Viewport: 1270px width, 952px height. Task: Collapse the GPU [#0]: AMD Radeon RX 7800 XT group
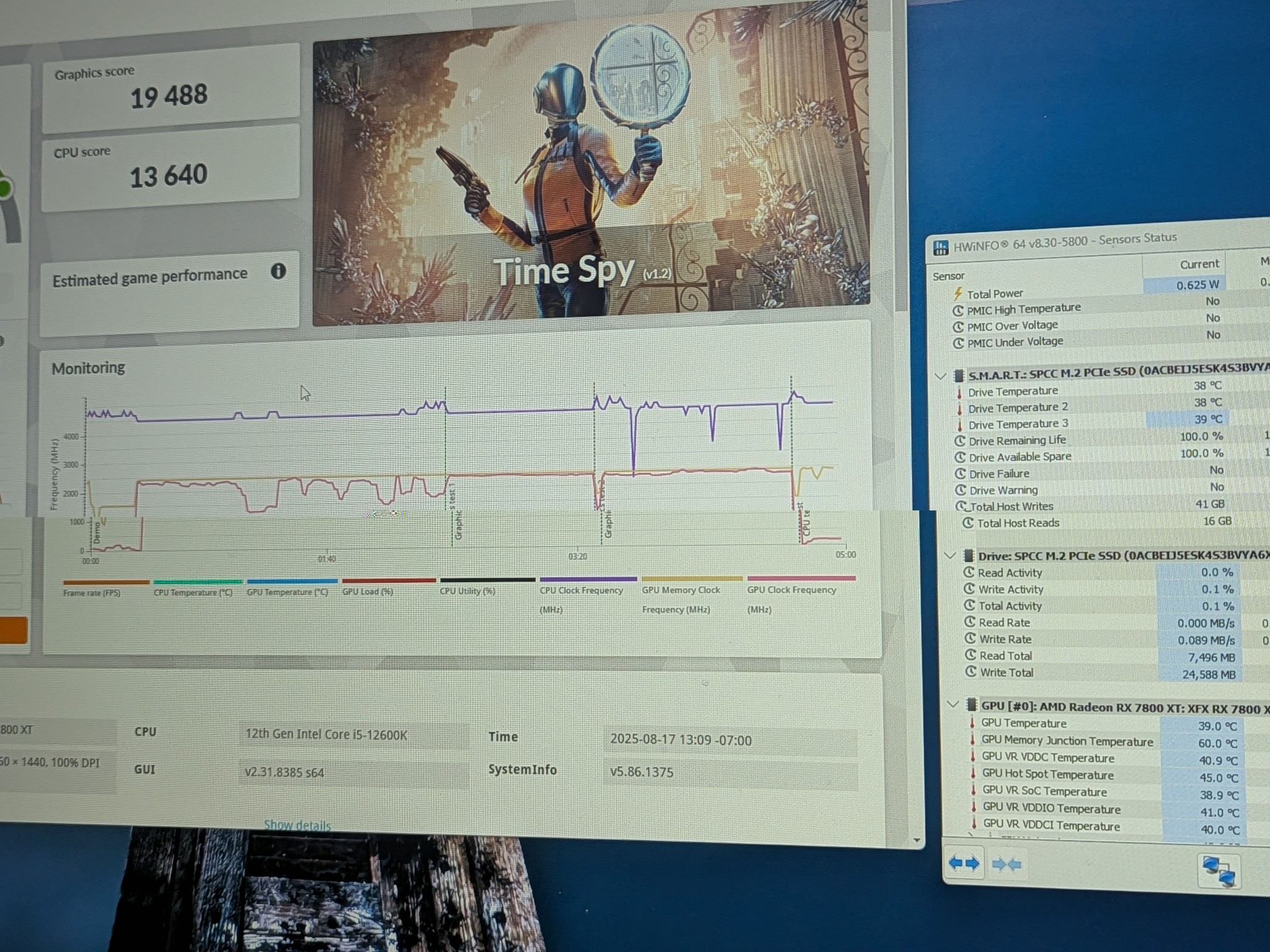coord(953,704)
